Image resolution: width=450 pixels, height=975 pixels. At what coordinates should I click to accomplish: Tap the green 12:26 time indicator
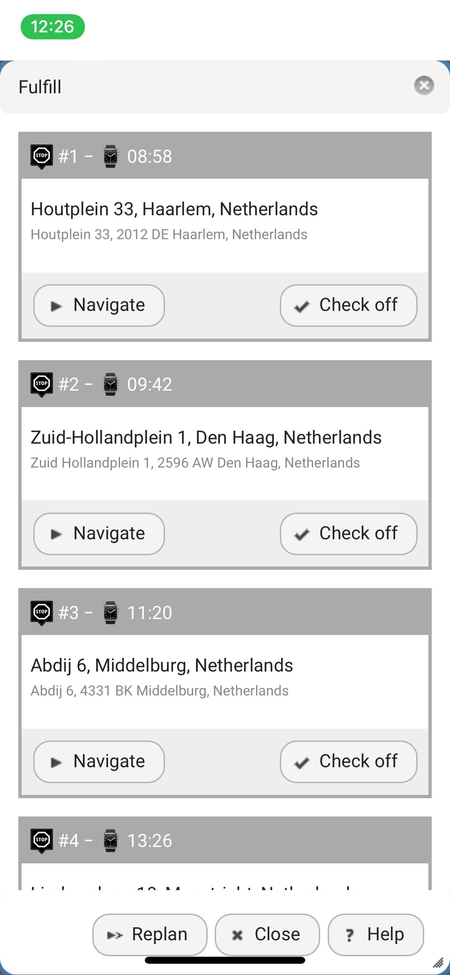point(52,27)
